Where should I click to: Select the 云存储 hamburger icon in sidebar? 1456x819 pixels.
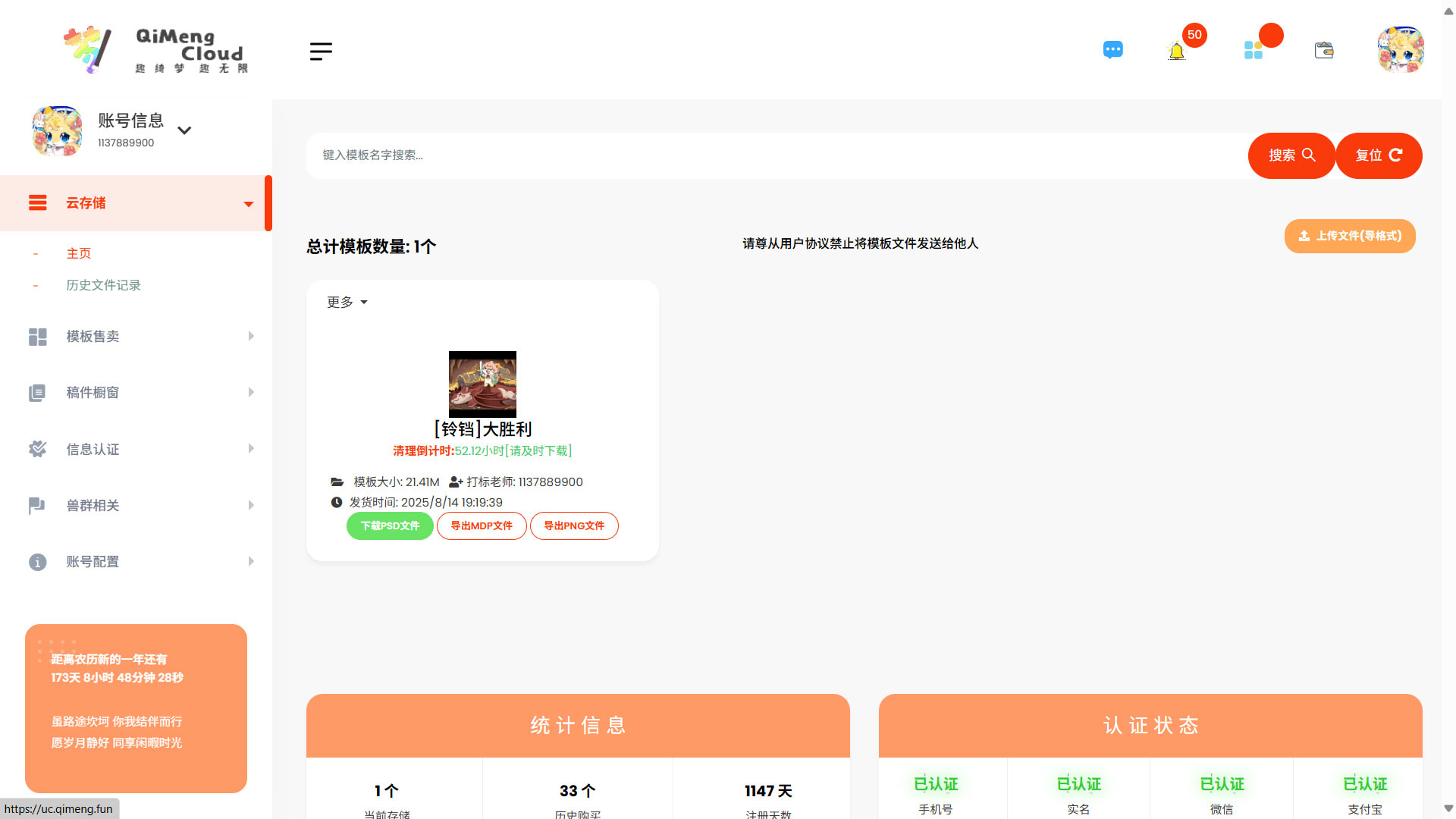(38, 202)
